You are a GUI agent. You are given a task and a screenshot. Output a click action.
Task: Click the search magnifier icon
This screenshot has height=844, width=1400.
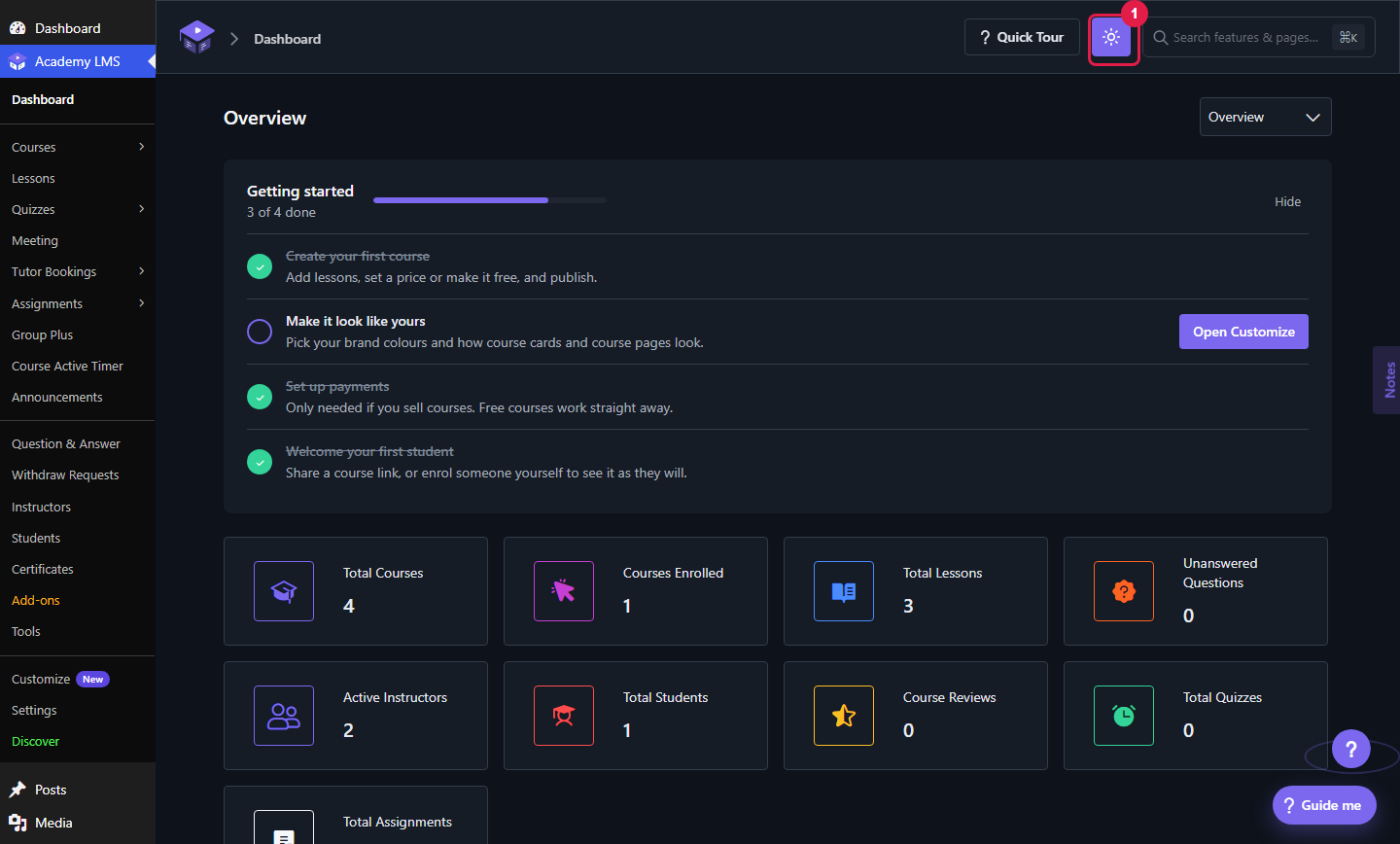tap(1160, 38)
